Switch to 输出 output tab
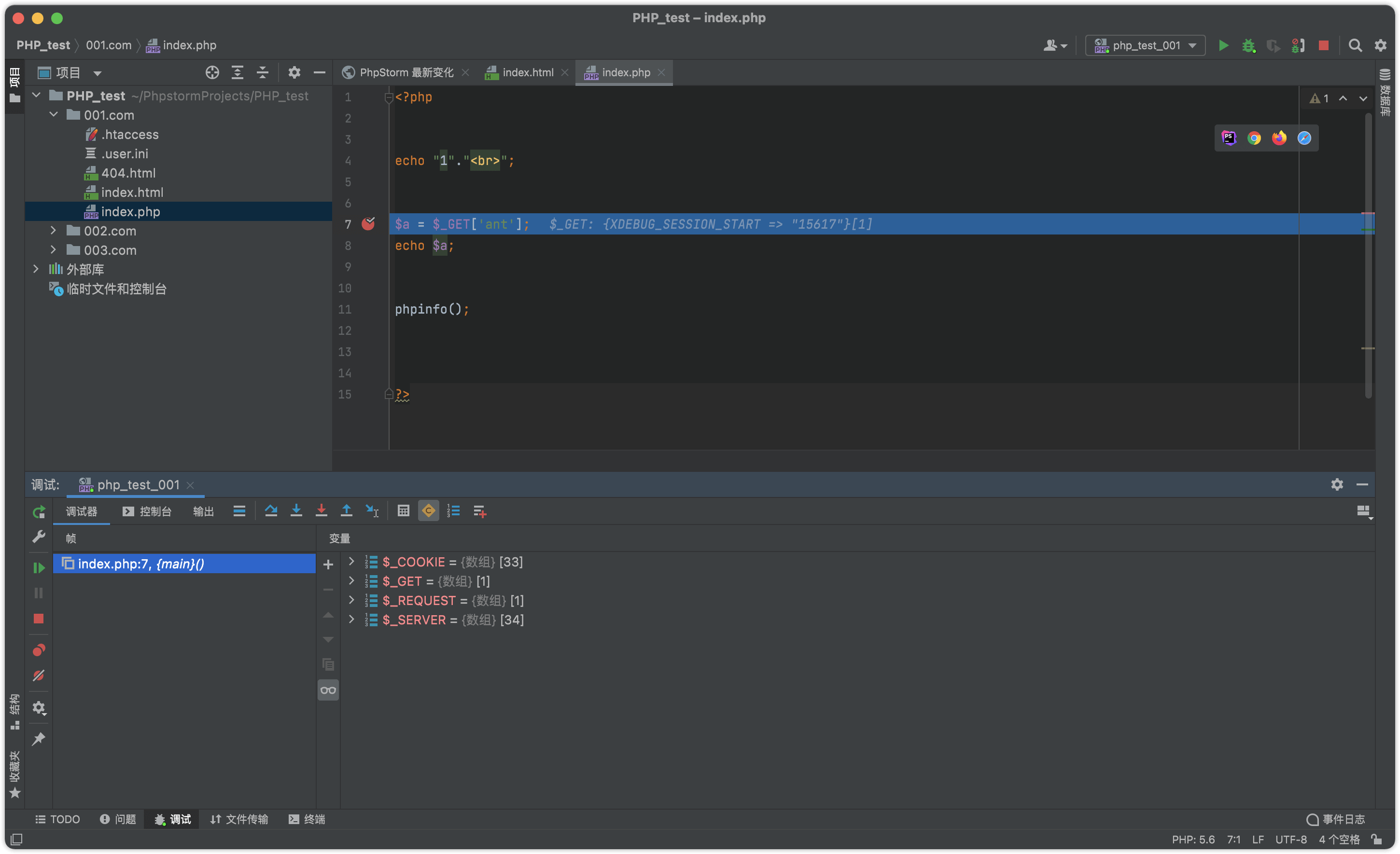 203,511
